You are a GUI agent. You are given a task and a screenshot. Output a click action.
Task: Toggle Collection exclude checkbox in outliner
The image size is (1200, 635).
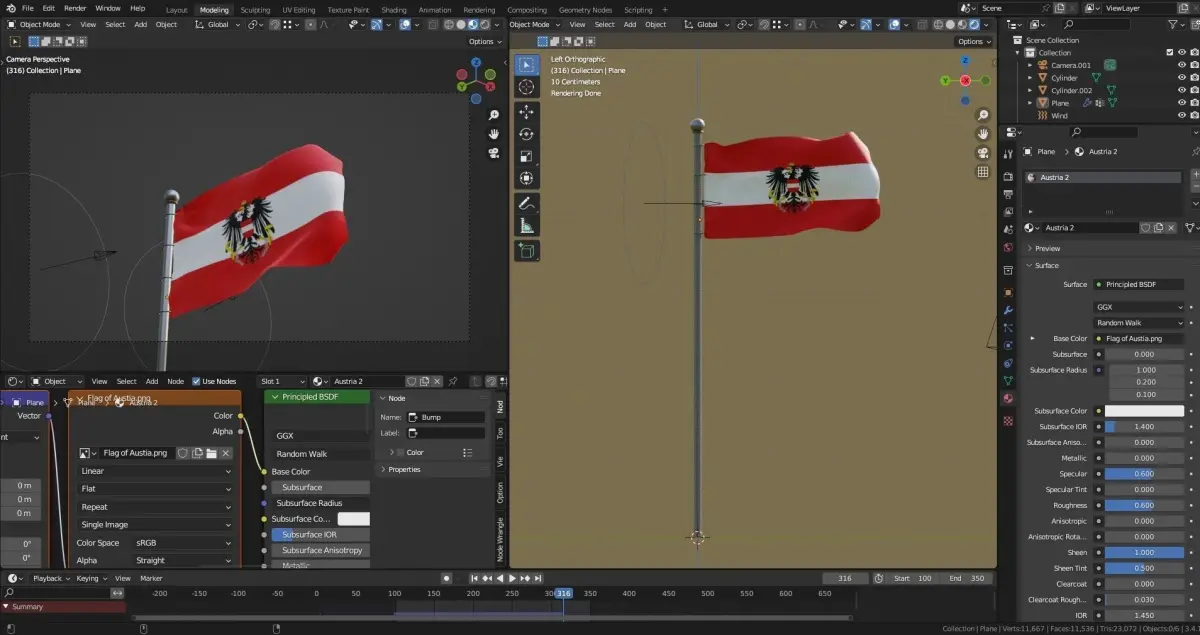1169,53
